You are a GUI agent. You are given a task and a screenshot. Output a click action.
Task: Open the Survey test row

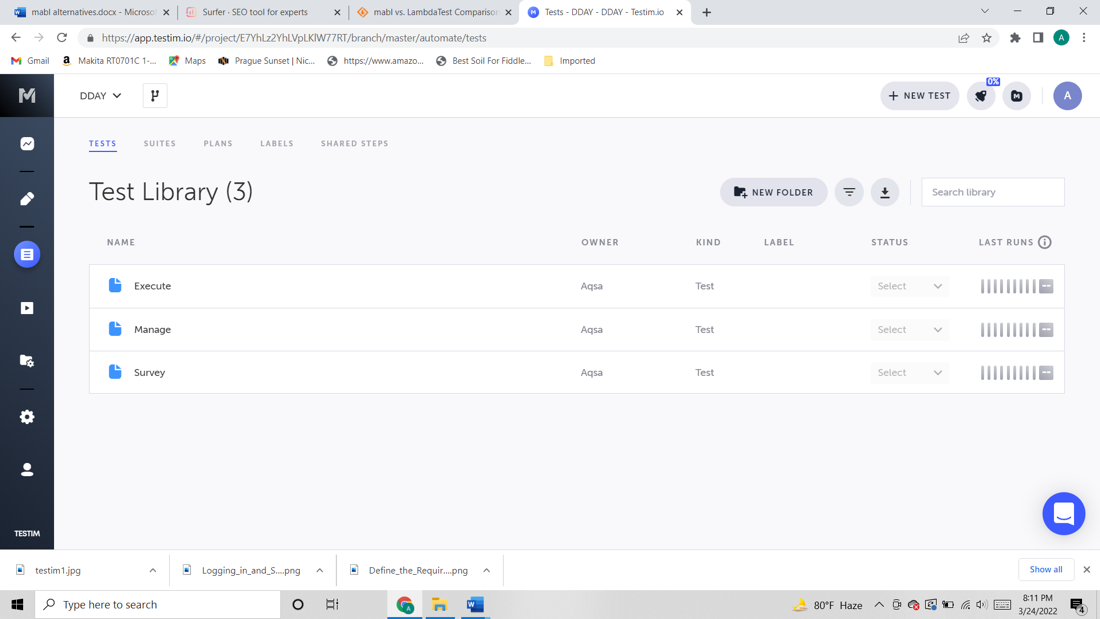click(577, 373)
